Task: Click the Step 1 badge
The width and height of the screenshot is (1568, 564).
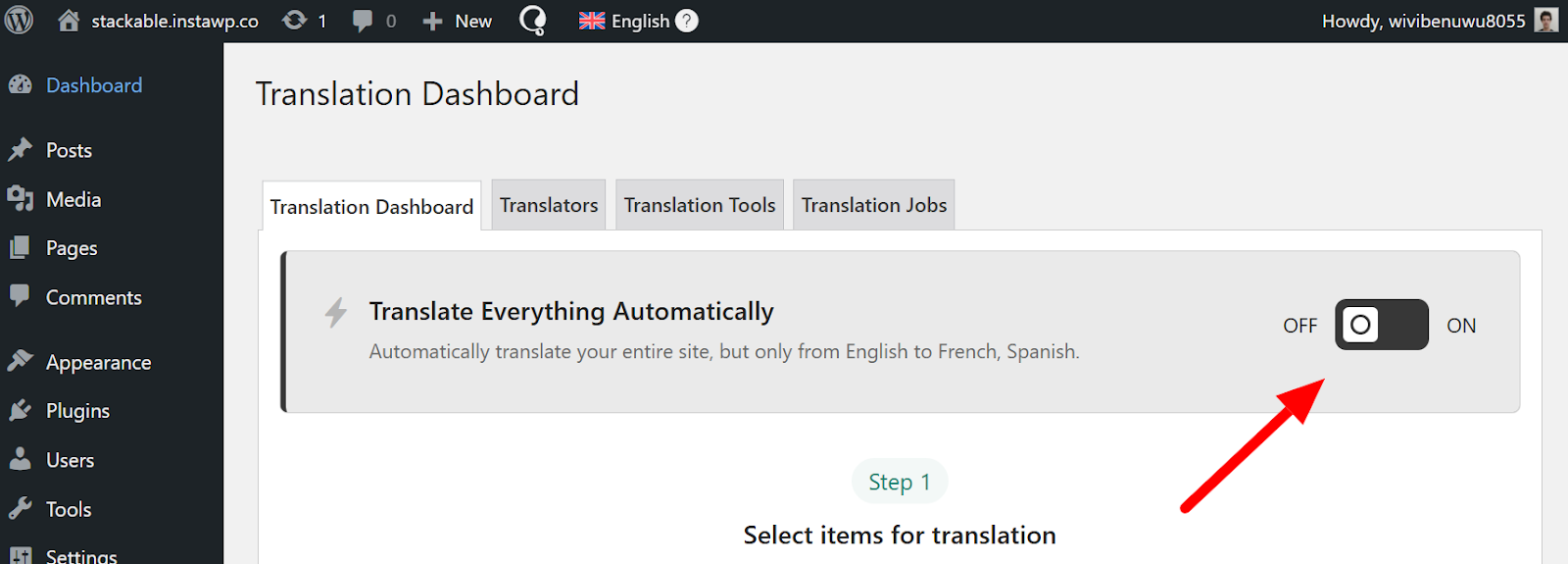Action: [900, 482]
